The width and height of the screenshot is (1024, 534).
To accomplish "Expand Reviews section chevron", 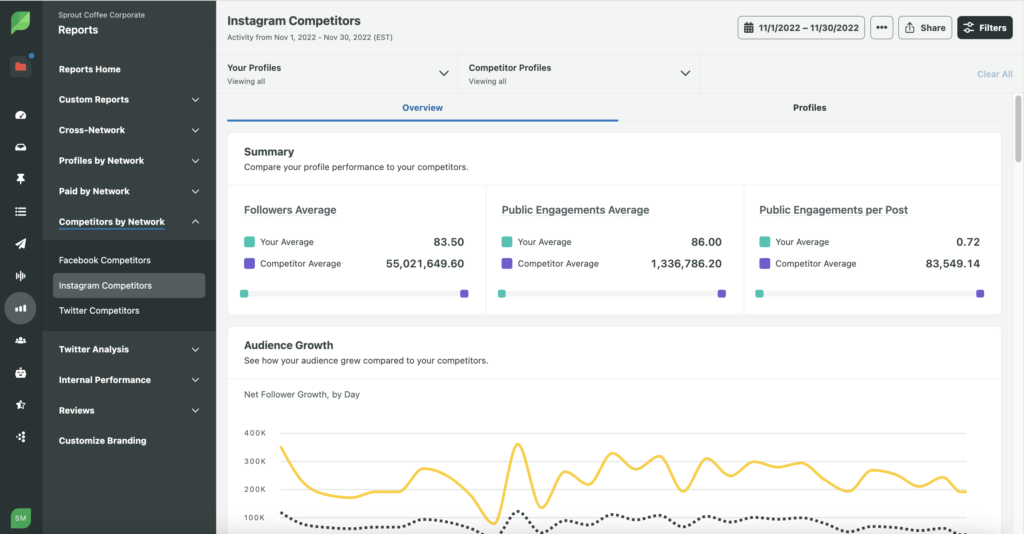I will [x=195, y=411].
